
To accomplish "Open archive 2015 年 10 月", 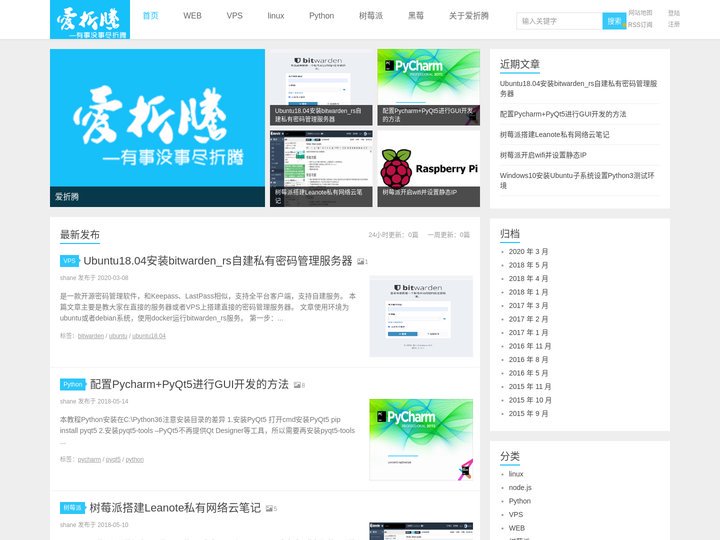I will (x=530, y=400).
